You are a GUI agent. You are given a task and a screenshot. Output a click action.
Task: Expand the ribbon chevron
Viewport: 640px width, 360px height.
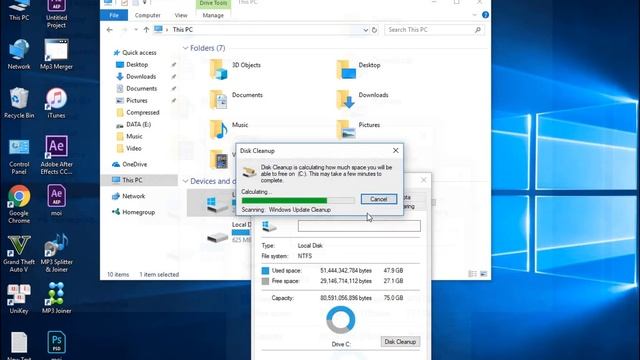(x=474, y=15)
